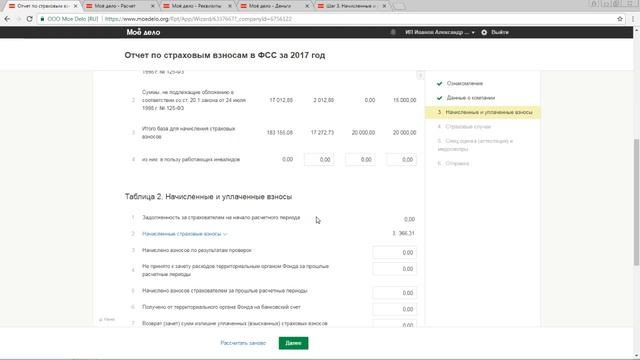Go to the Данные о компании step

pyautogui.click(x=471, y=98)
